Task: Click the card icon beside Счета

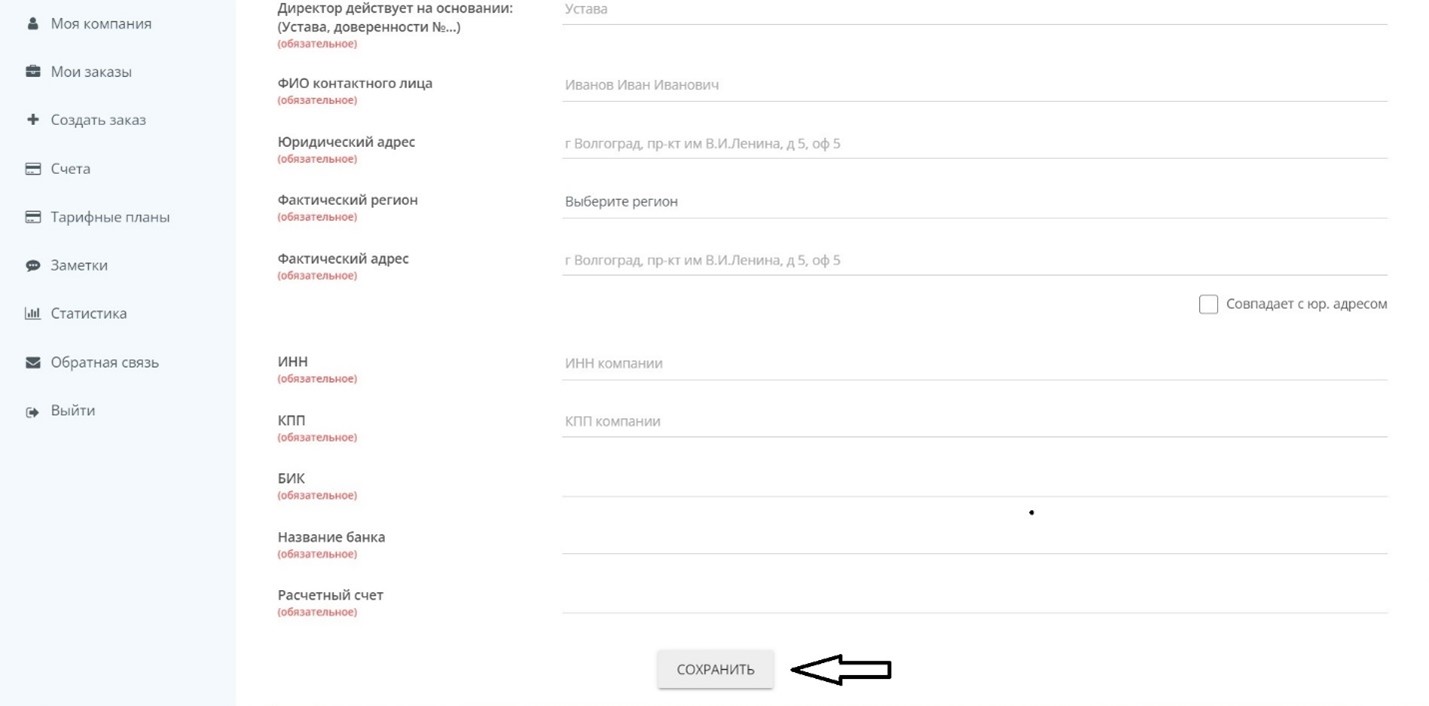Action: point(32,169)
